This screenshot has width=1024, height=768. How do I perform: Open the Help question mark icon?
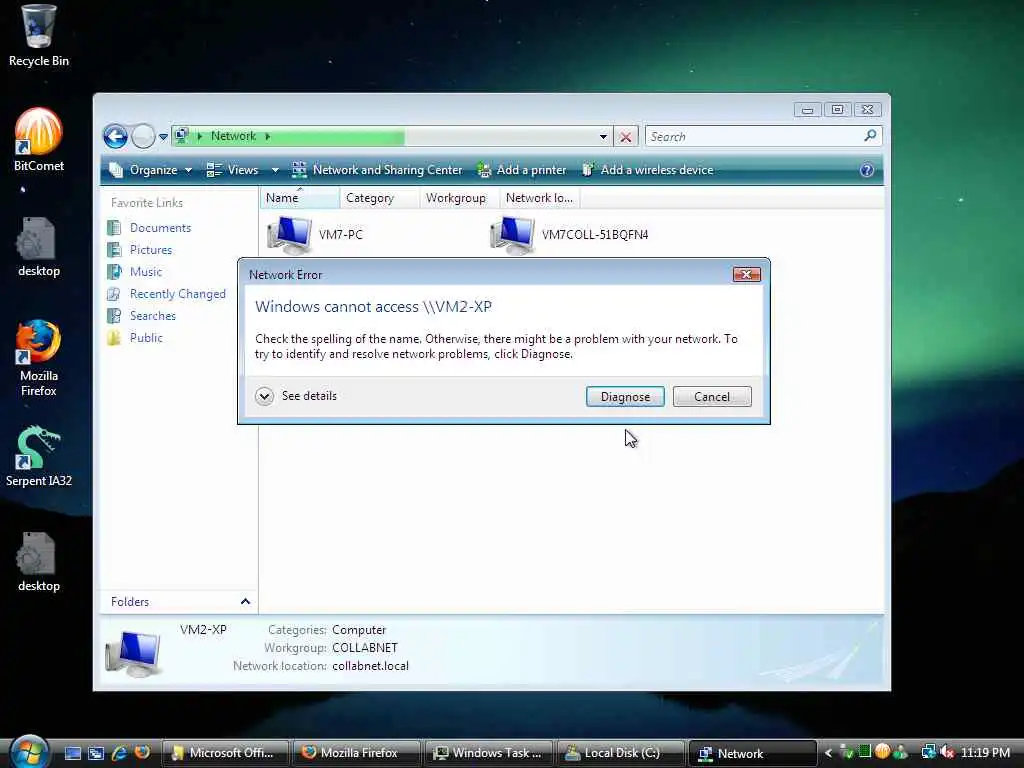tap(867, 170)
